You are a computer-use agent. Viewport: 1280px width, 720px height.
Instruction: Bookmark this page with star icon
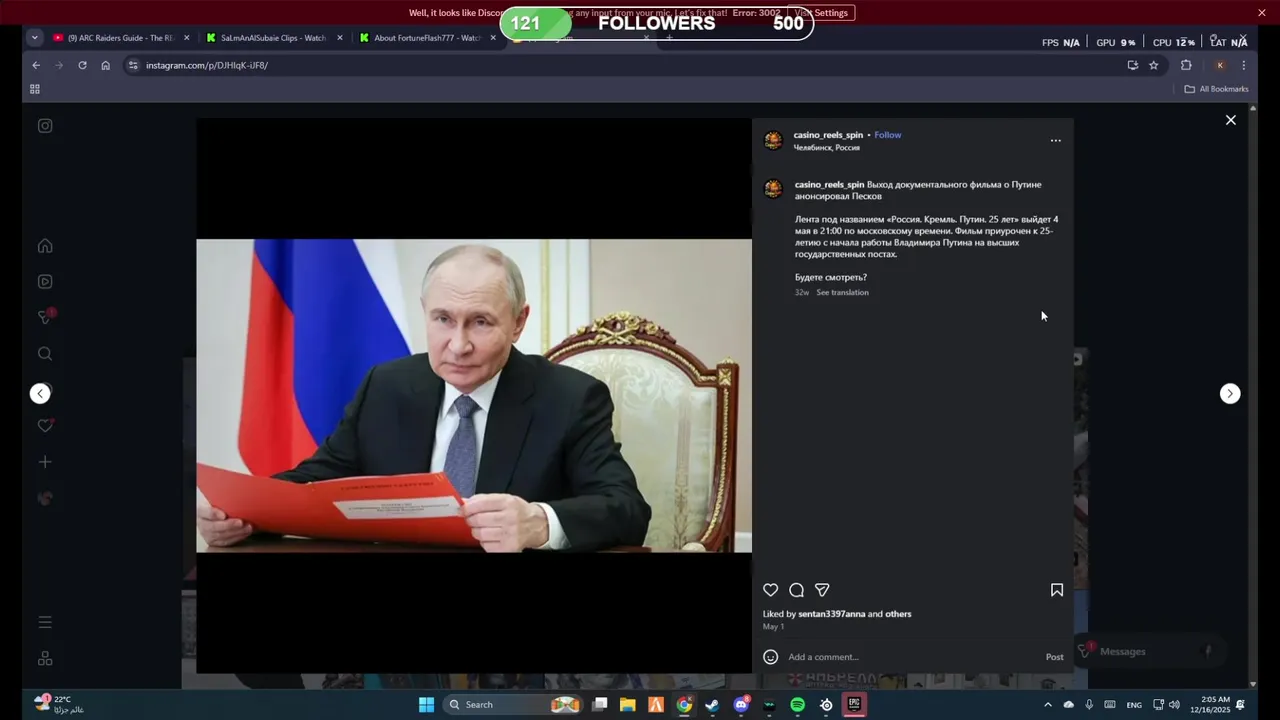coord(1153,65)
